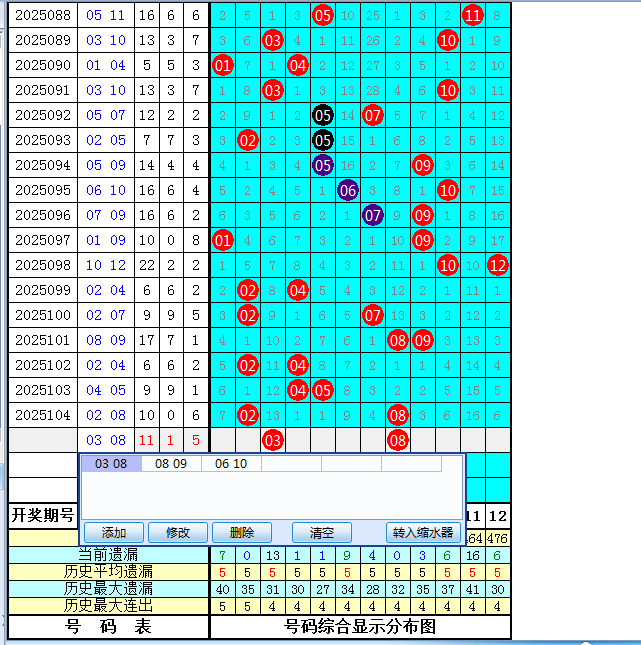The image size is (641, 645).
Task: Click 清空 to clear the list
Action: 322,533
